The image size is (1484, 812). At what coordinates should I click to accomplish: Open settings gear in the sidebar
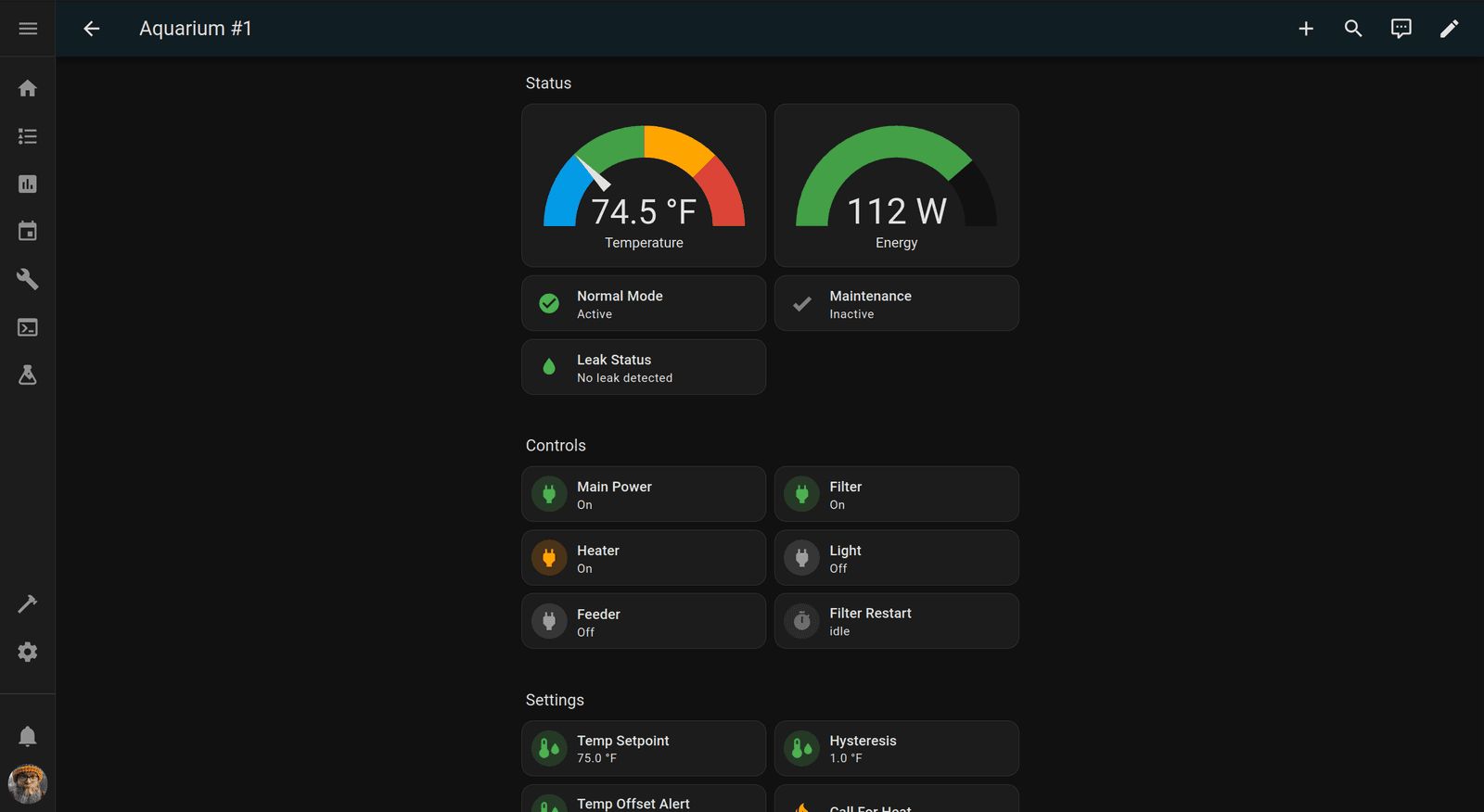[x=28, y=652]
